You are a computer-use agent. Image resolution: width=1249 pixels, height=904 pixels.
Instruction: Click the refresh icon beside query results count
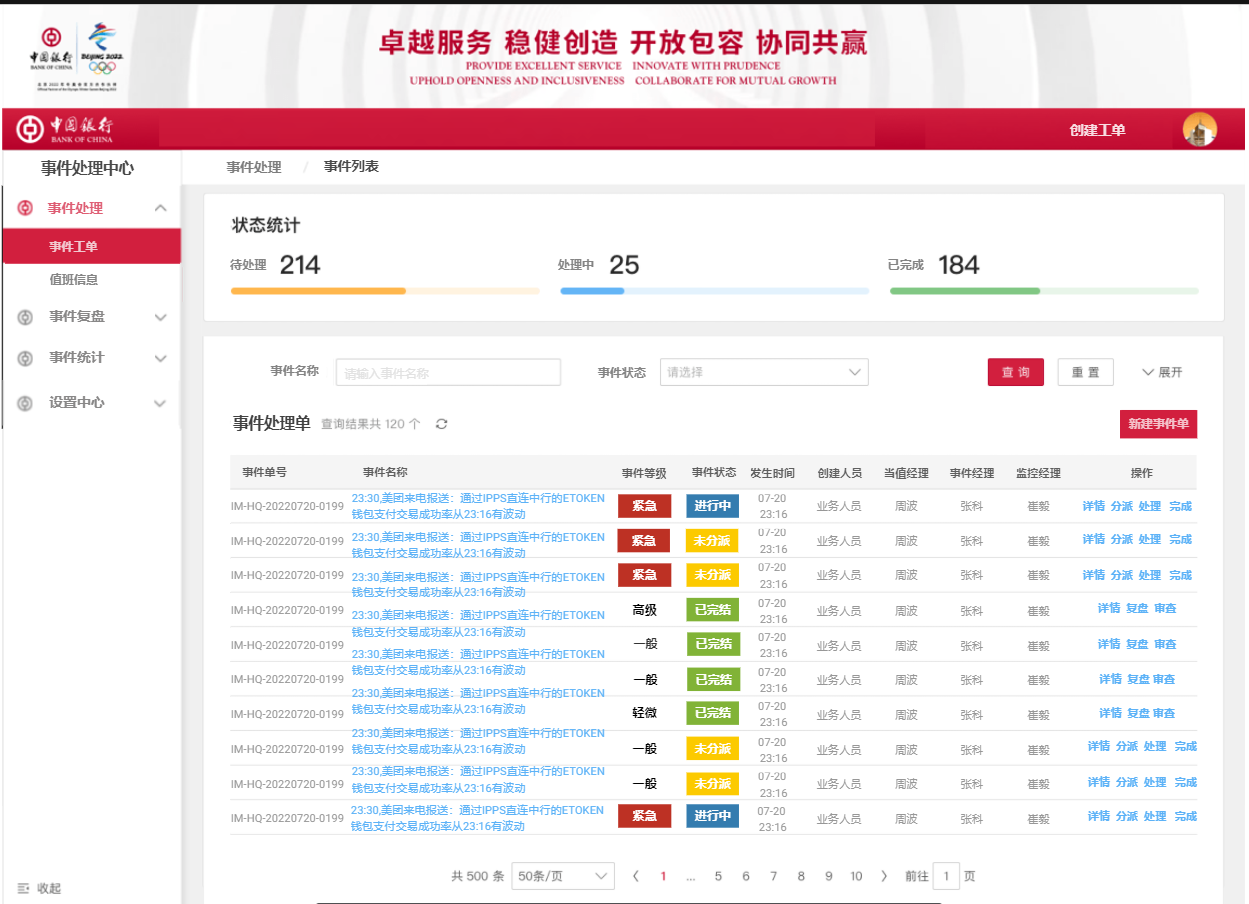click(441, 424)
